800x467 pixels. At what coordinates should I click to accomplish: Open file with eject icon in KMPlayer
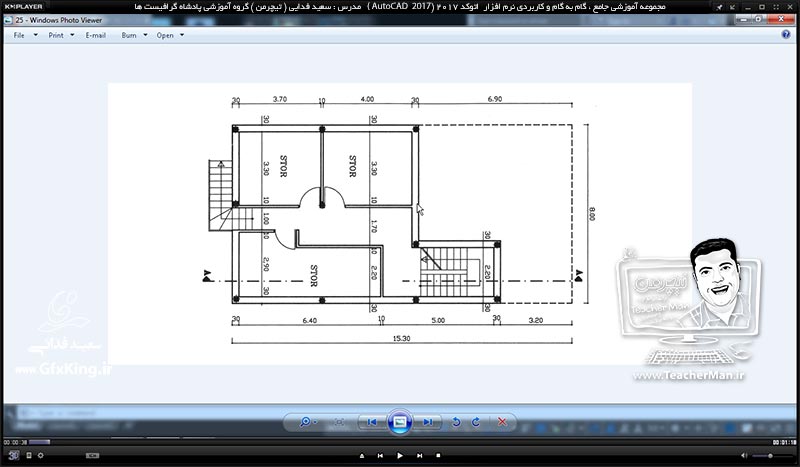[362, 455]
